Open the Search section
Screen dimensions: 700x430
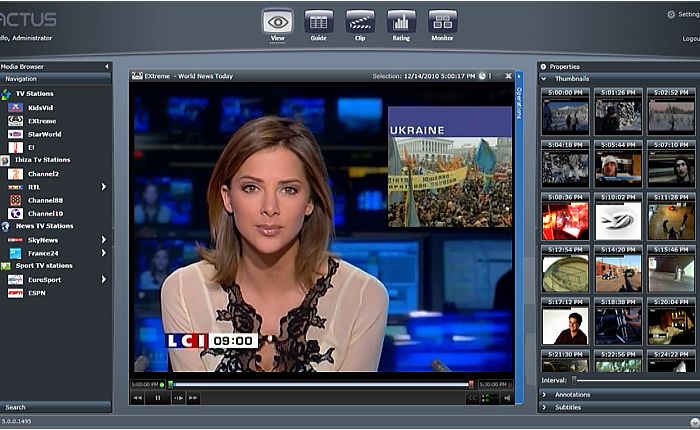click(x=55, y=407)
